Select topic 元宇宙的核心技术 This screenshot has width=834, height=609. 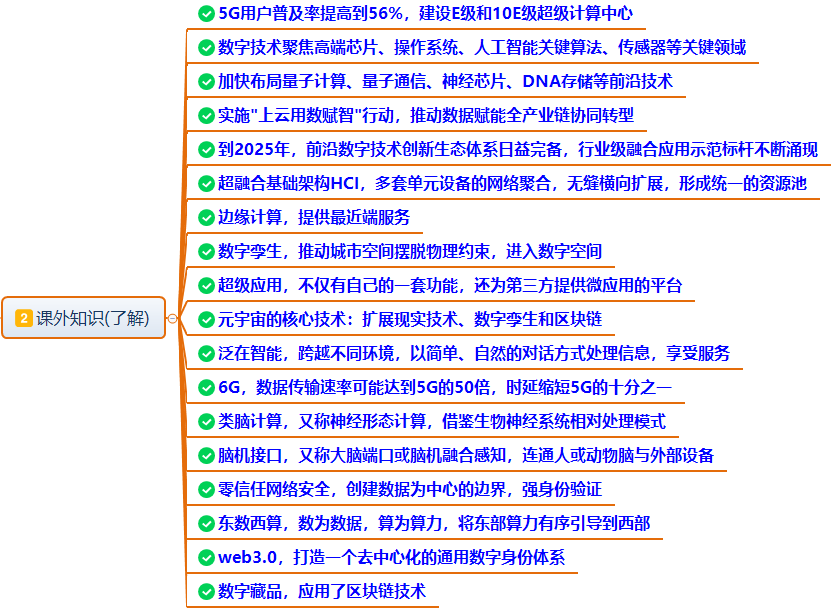tap(410, 320)
